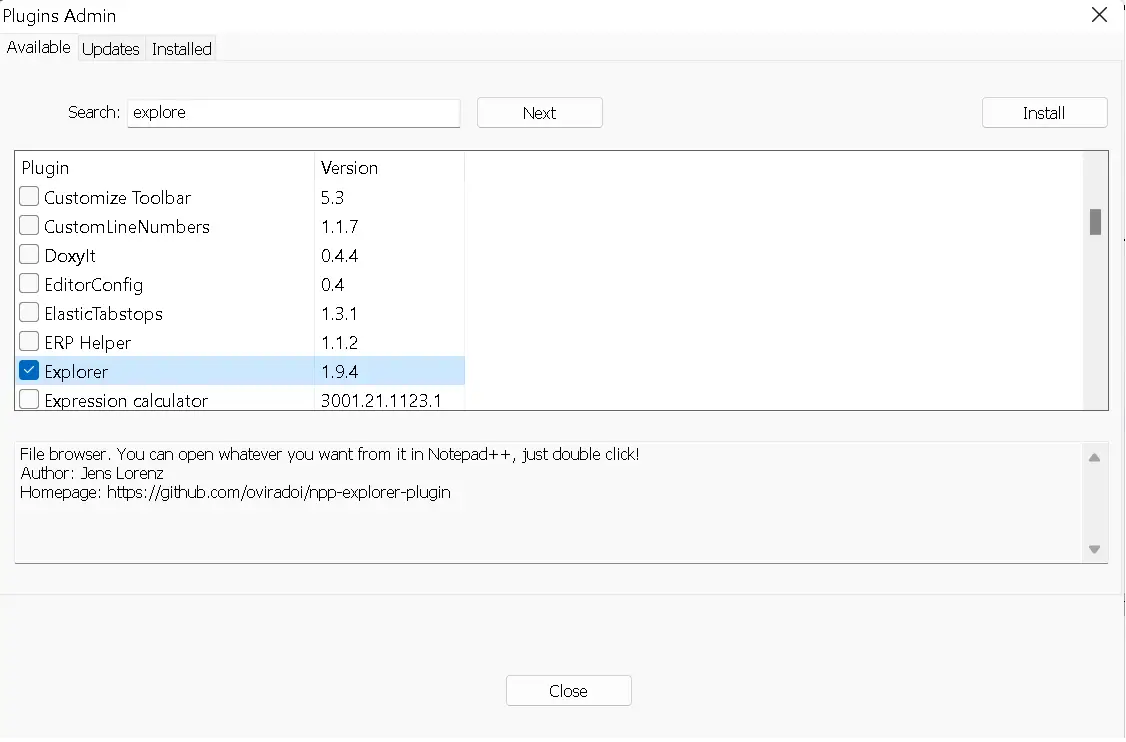Sort by the Version column header

point(389,167)
